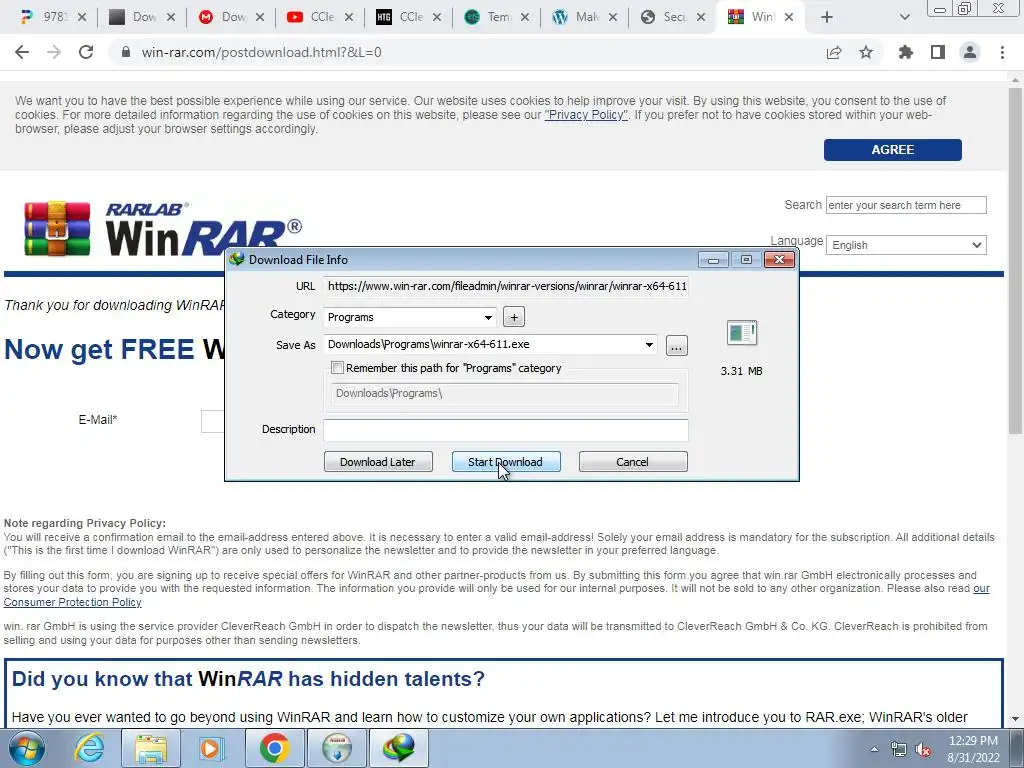This screenshot has height=768, width=1024.
Task: Open the Chrome profile avatar
Action: point(970,52)
